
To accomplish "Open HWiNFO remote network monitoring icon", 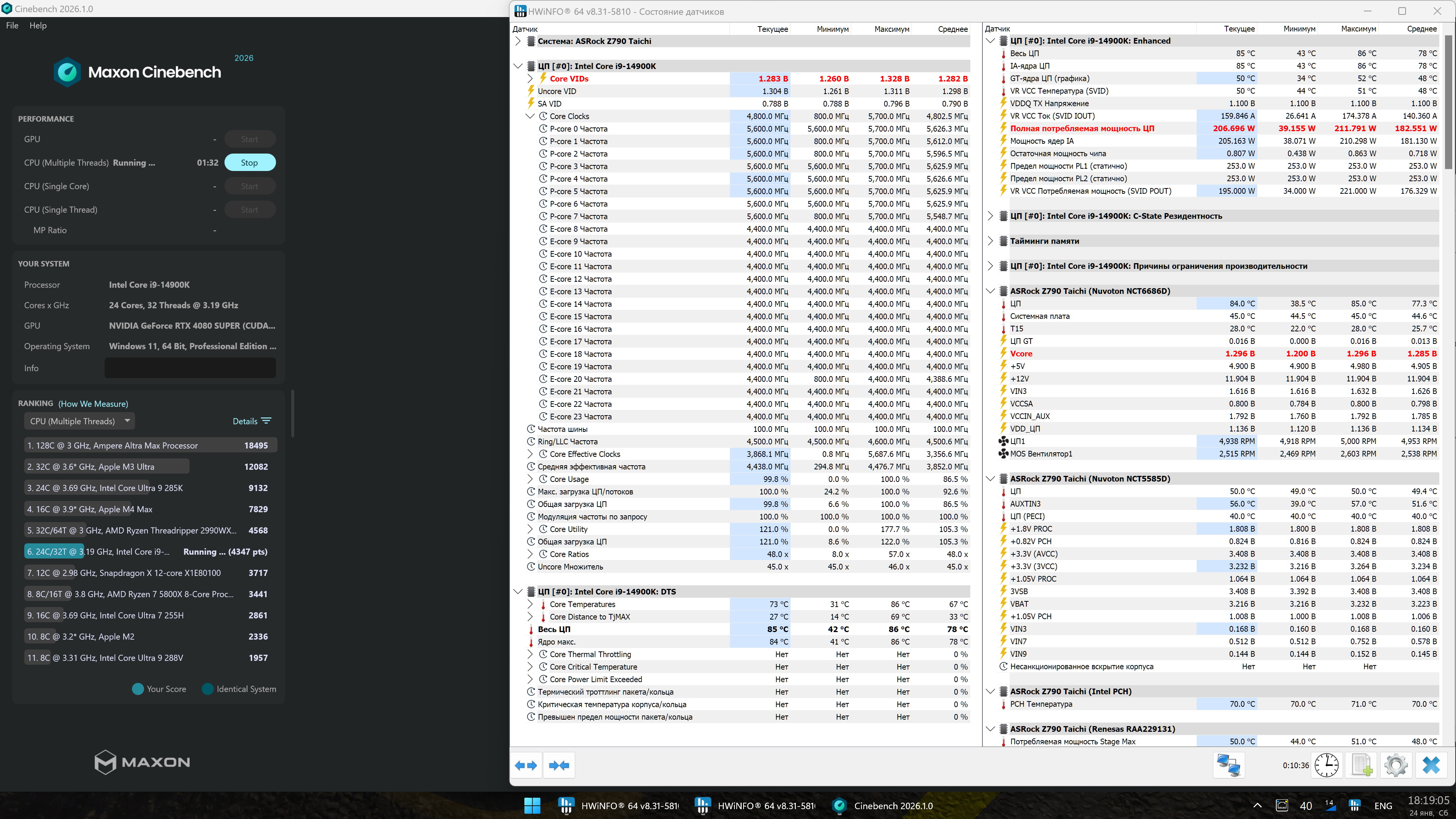I will [1228, 765].
